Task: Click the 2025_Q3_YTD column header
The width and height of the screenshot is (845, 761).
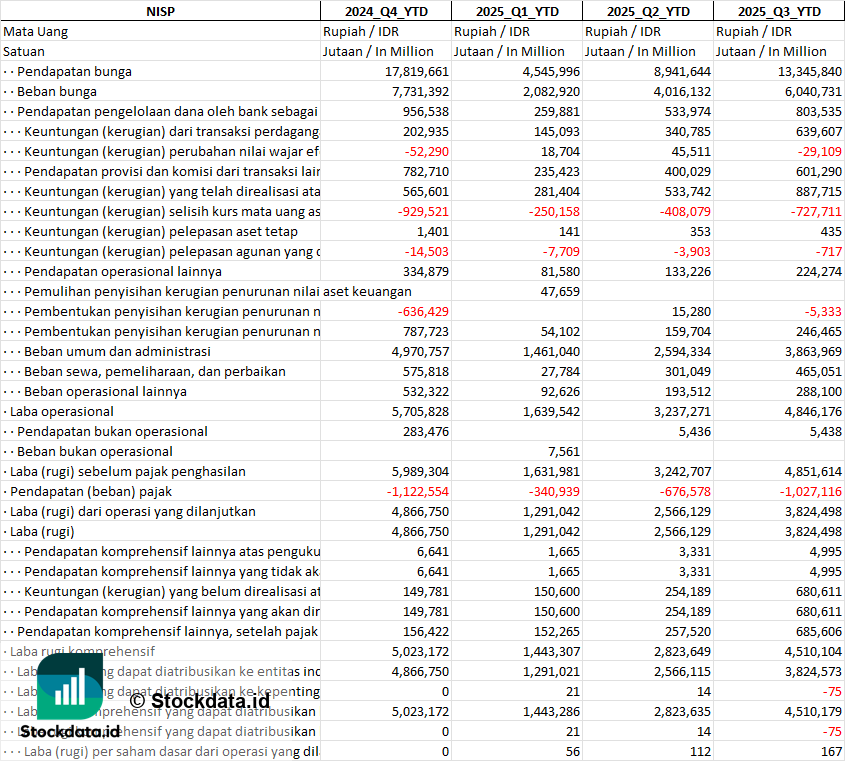Action: (x=779, y=11)
